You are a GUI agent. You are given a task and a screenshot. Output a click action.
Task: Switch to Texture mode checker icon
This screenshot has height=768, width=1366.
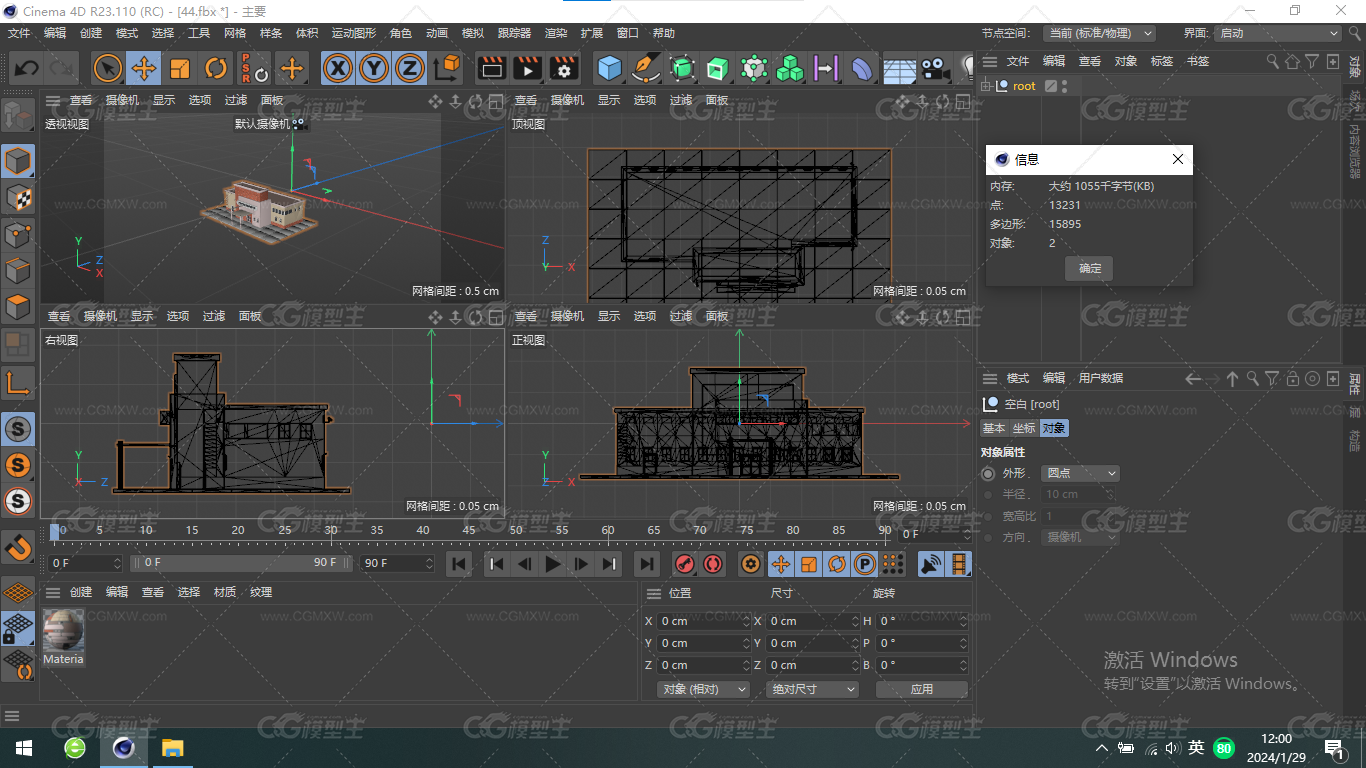tap(18, 197)
